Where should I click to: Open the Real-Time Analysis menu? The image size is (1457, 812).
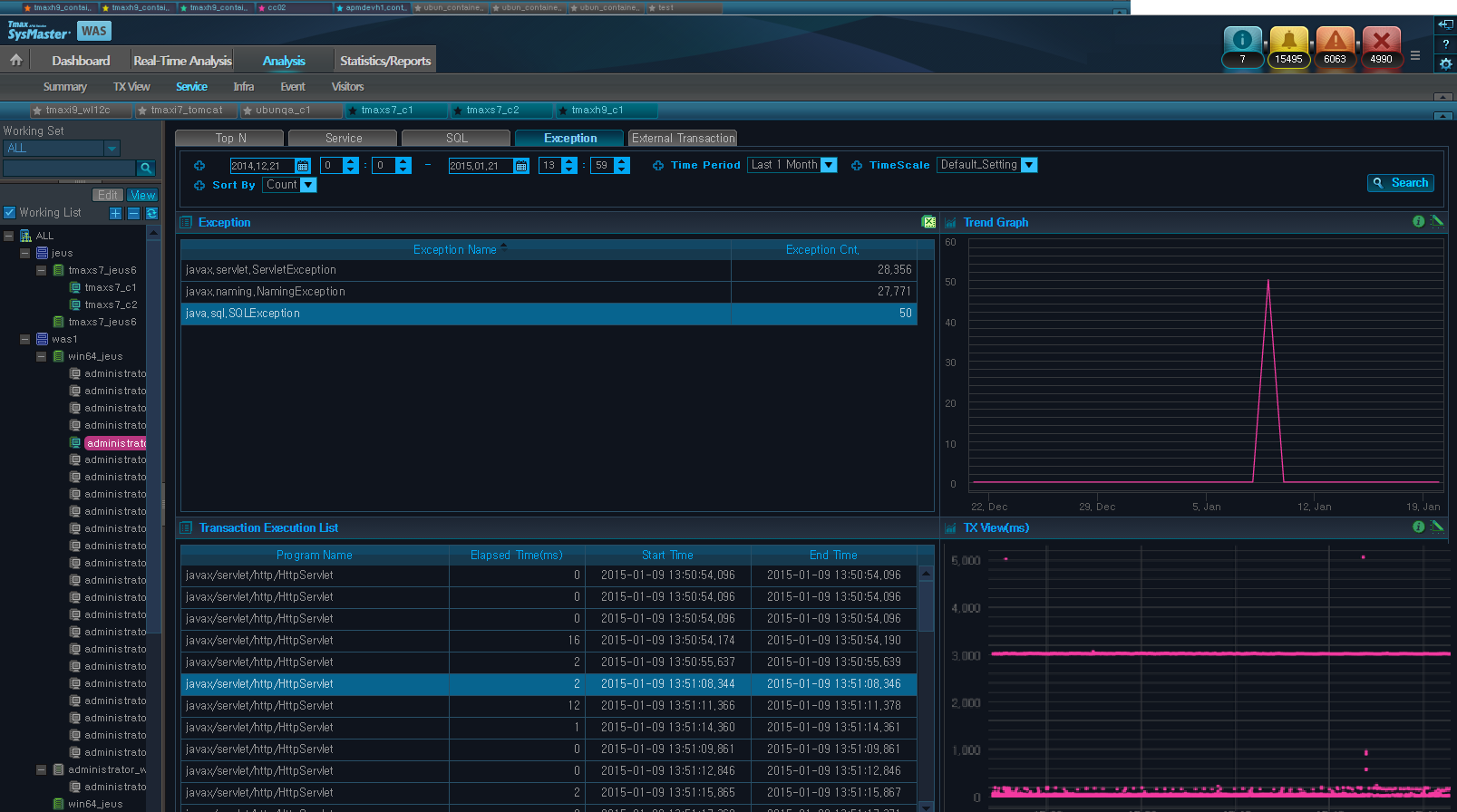[x=182, y=61]
